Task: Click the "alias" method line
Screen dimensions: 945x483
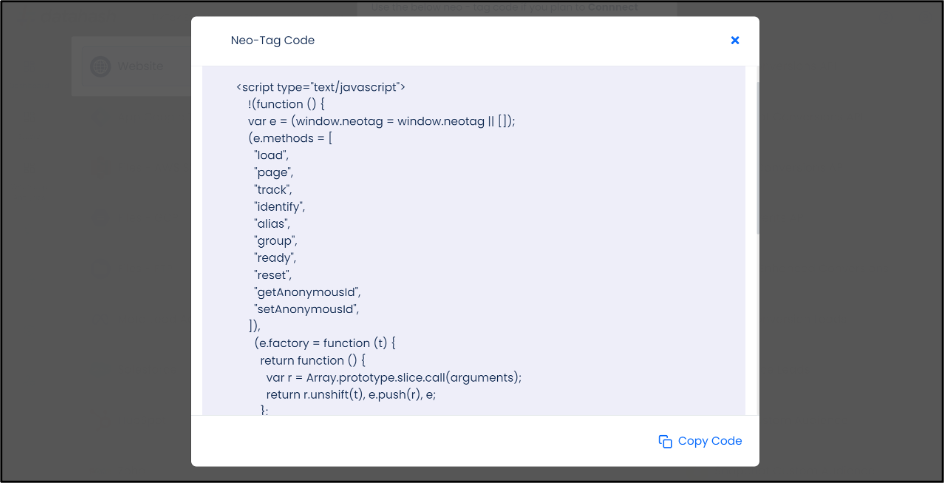Action: [x=272, y=224]
